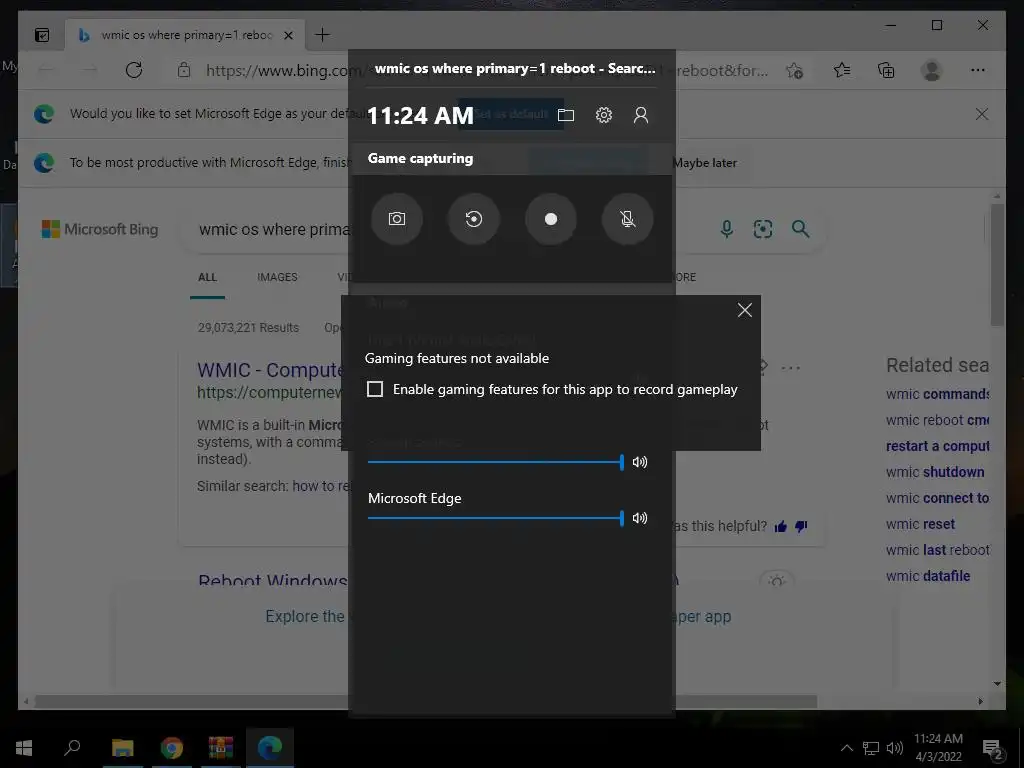The image size is (1024, 768).
Task: Open Bing visual search icon
Action: [763, 229]
